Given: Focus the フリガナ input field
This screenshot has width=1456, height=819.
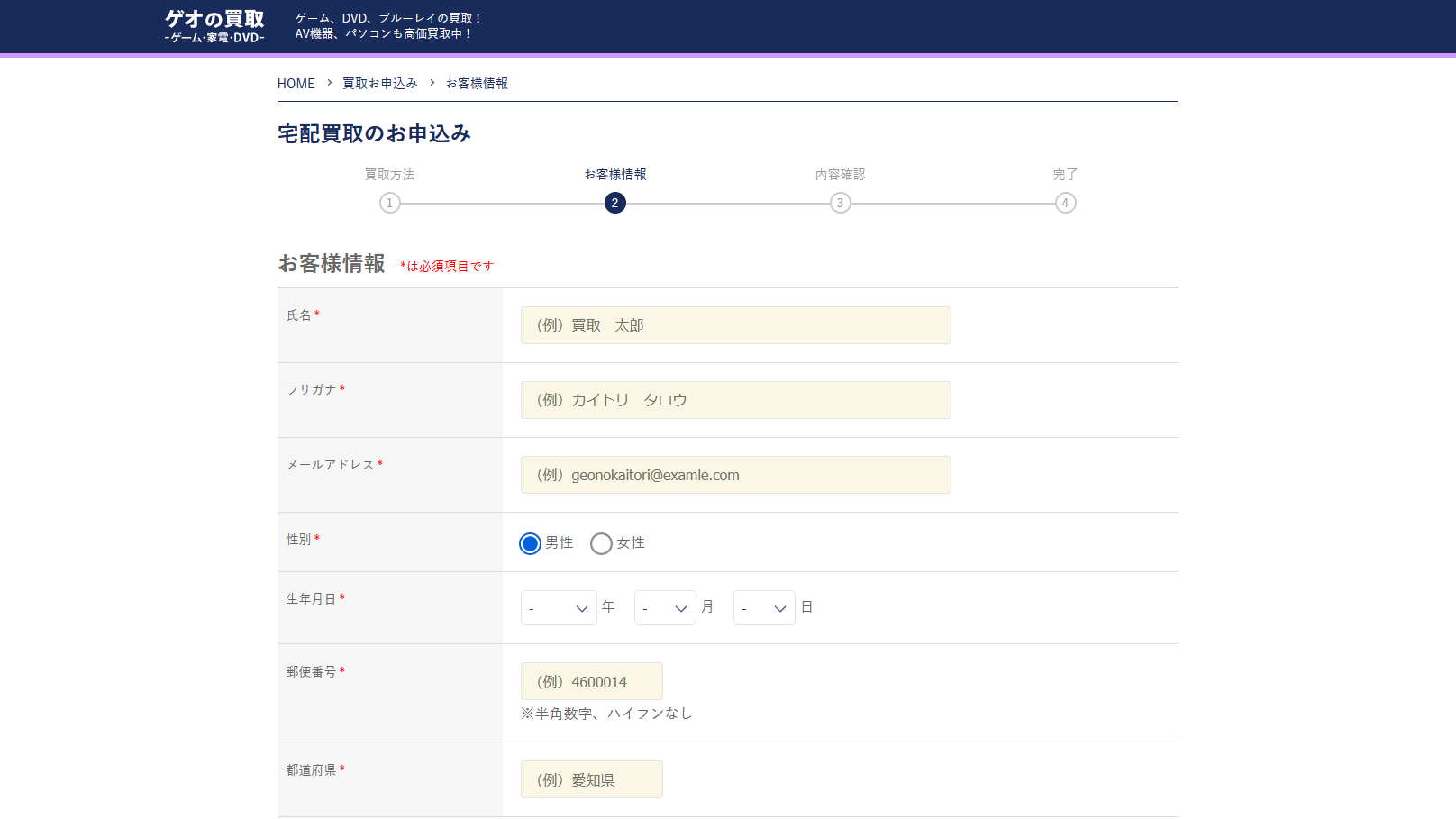Looking at the screenshot, I should click(736, 400).
